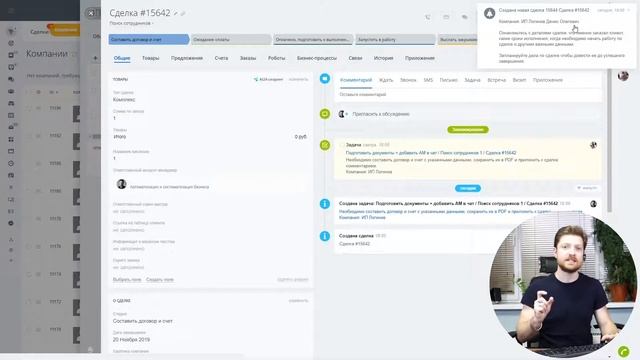Screen dimensions: 640x360
Task: Open the chat bubbles icon in header
Action: click(464, 17)
